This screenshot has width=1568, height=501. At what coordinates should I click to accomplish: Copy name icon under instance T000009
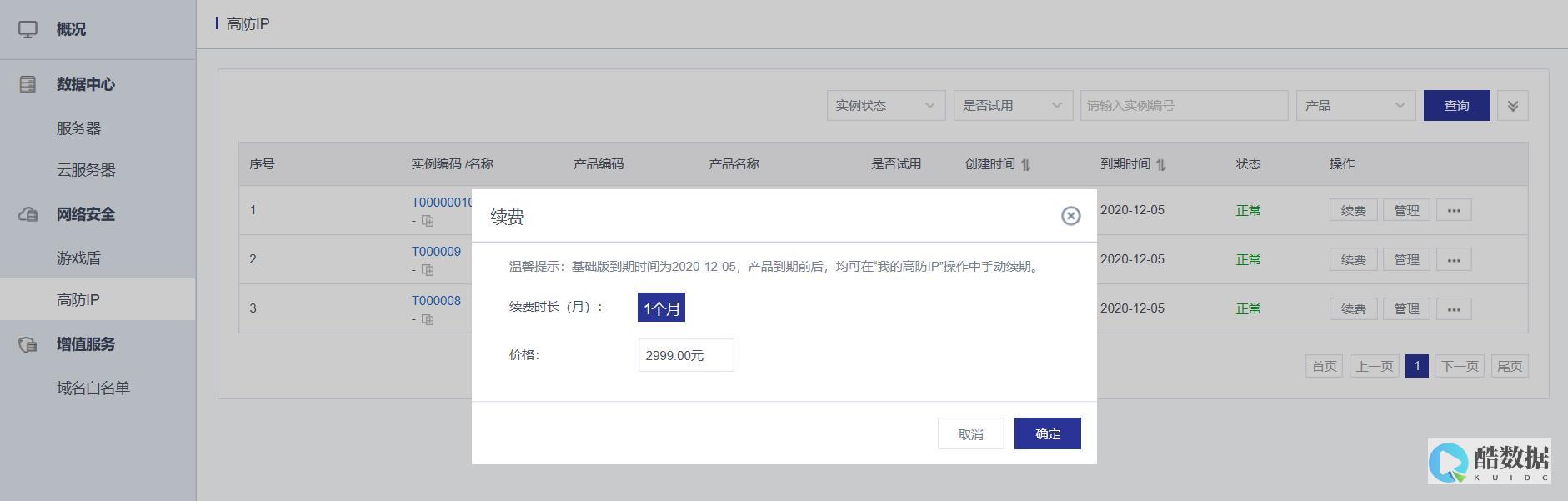[x=428, y=270]
